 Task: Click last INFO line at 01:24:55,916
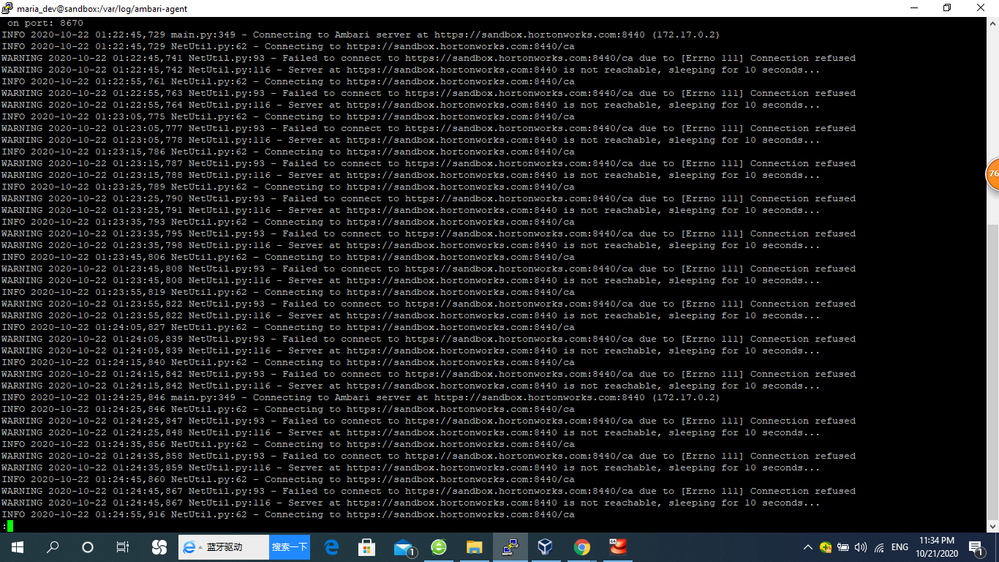coord(288,515)
